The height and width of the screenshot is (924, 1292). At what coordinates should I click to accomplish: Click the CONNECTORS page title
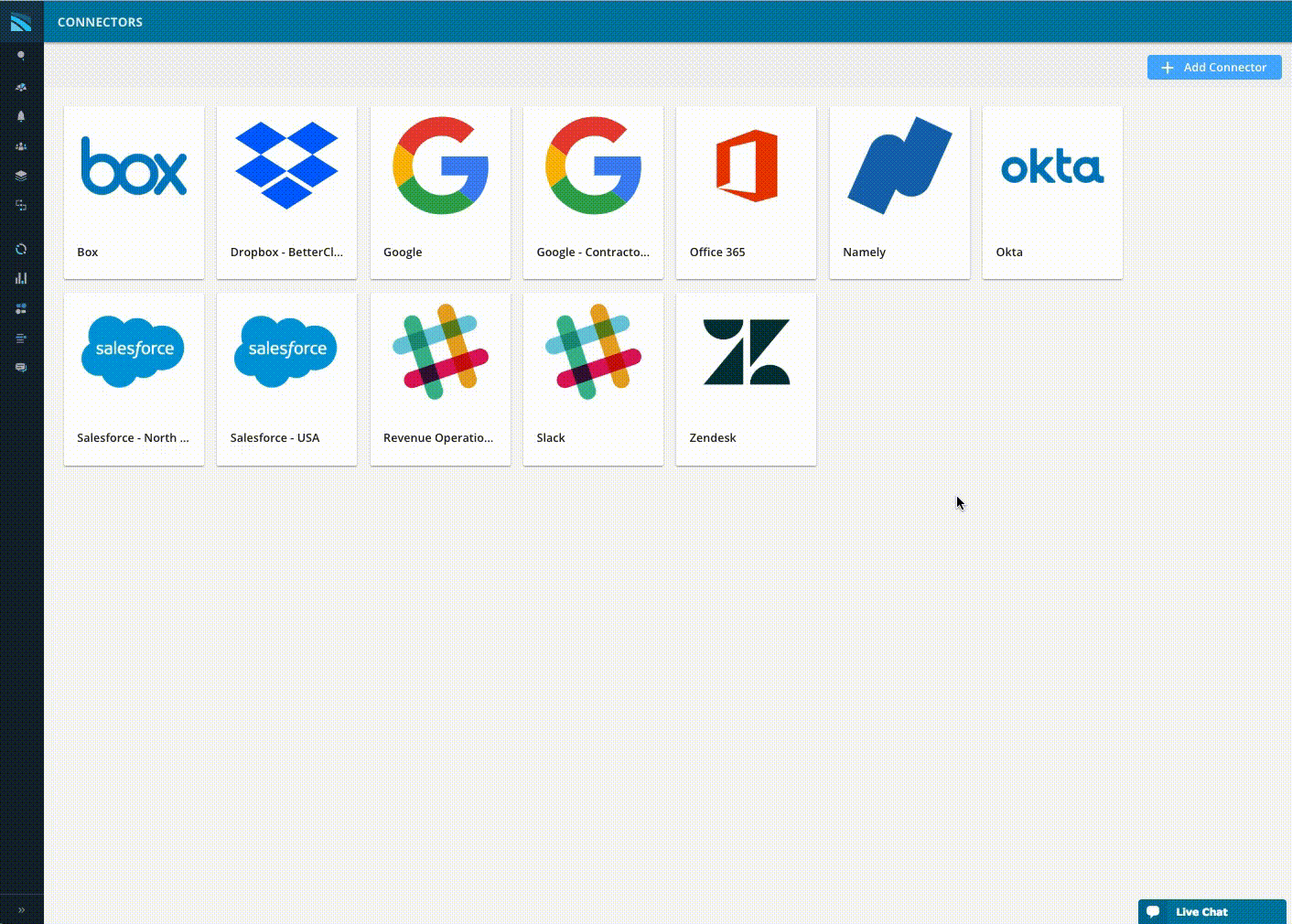coord(101,22)
